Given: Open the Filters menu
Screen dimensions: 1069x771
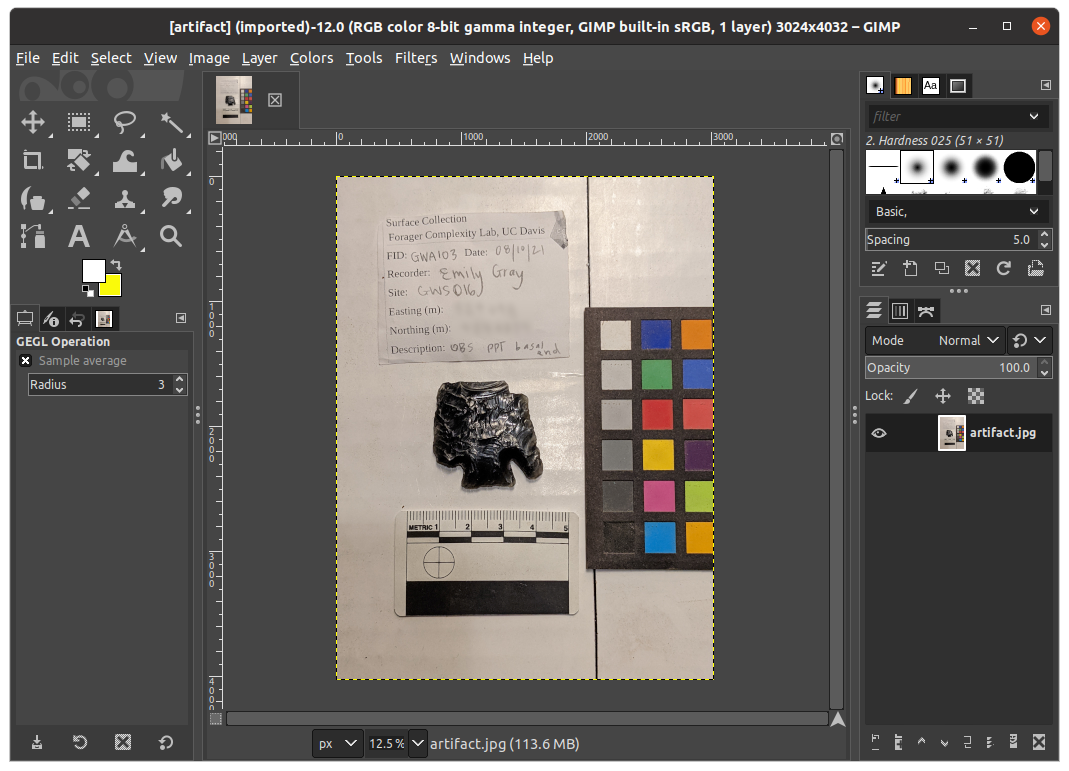Looking at the screenshot, I should 416,58.
